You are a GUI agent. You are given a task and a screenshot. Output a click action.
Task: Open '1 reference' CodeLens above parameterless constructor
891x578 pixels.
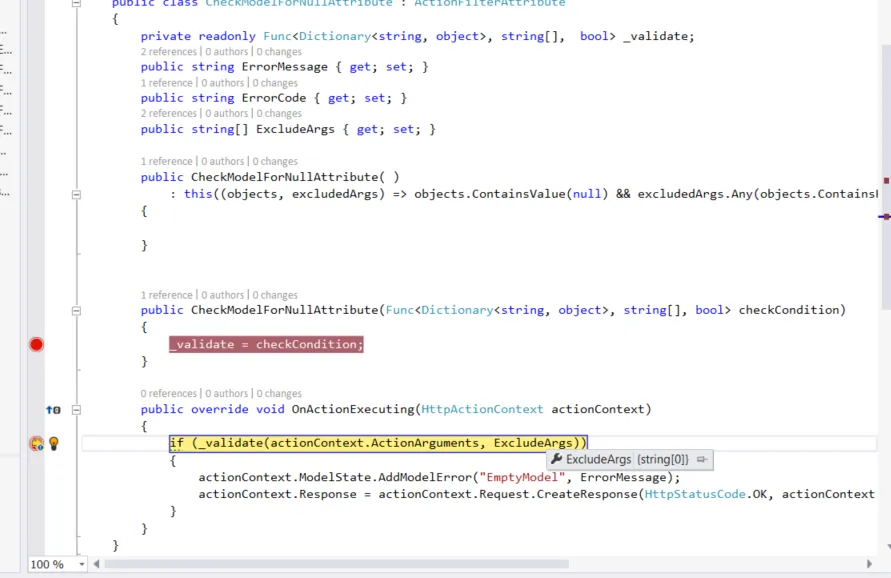(166, 161)
